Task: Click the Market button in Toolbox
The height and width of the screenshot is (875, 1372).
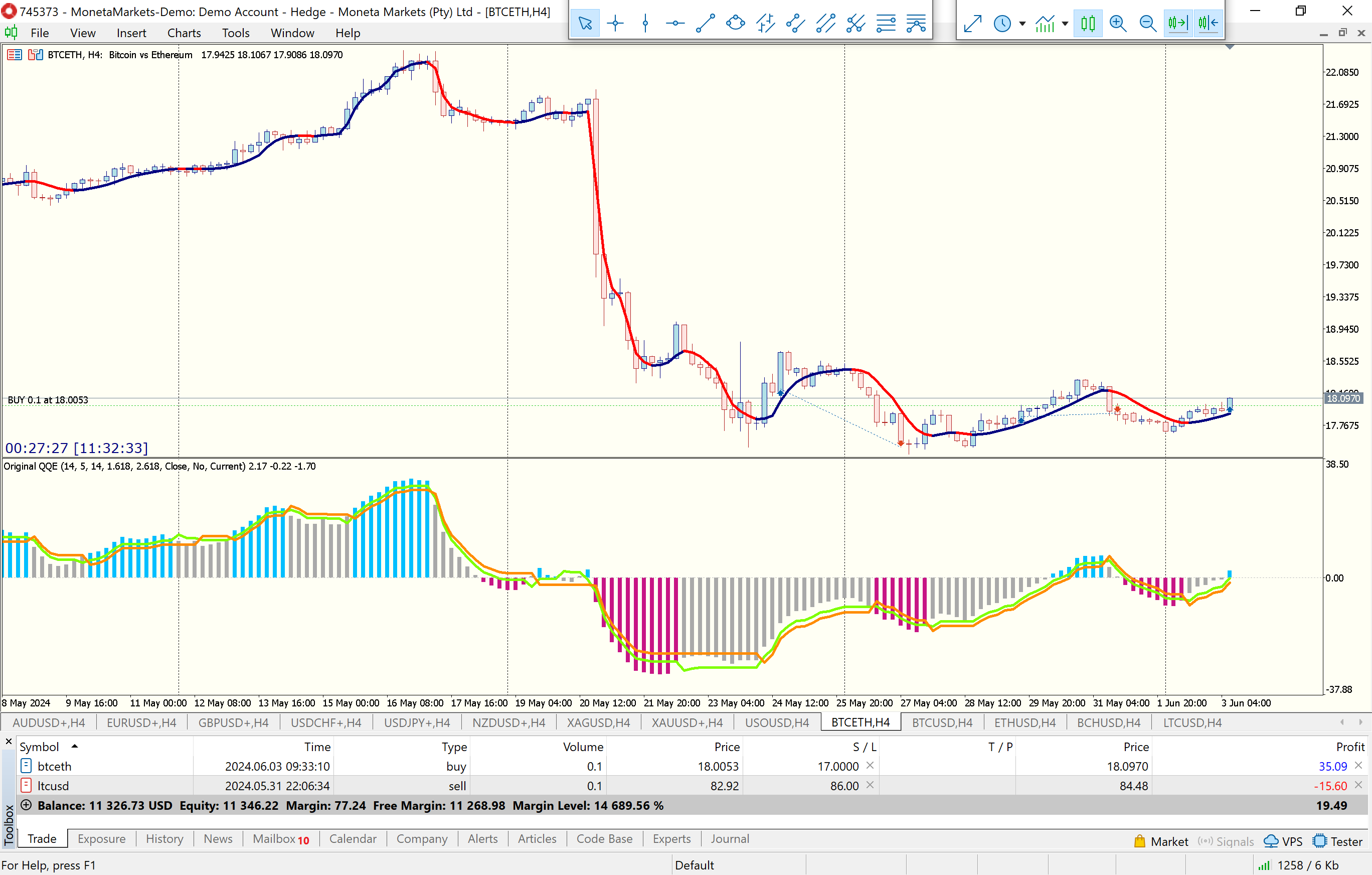Action: 1161,841
